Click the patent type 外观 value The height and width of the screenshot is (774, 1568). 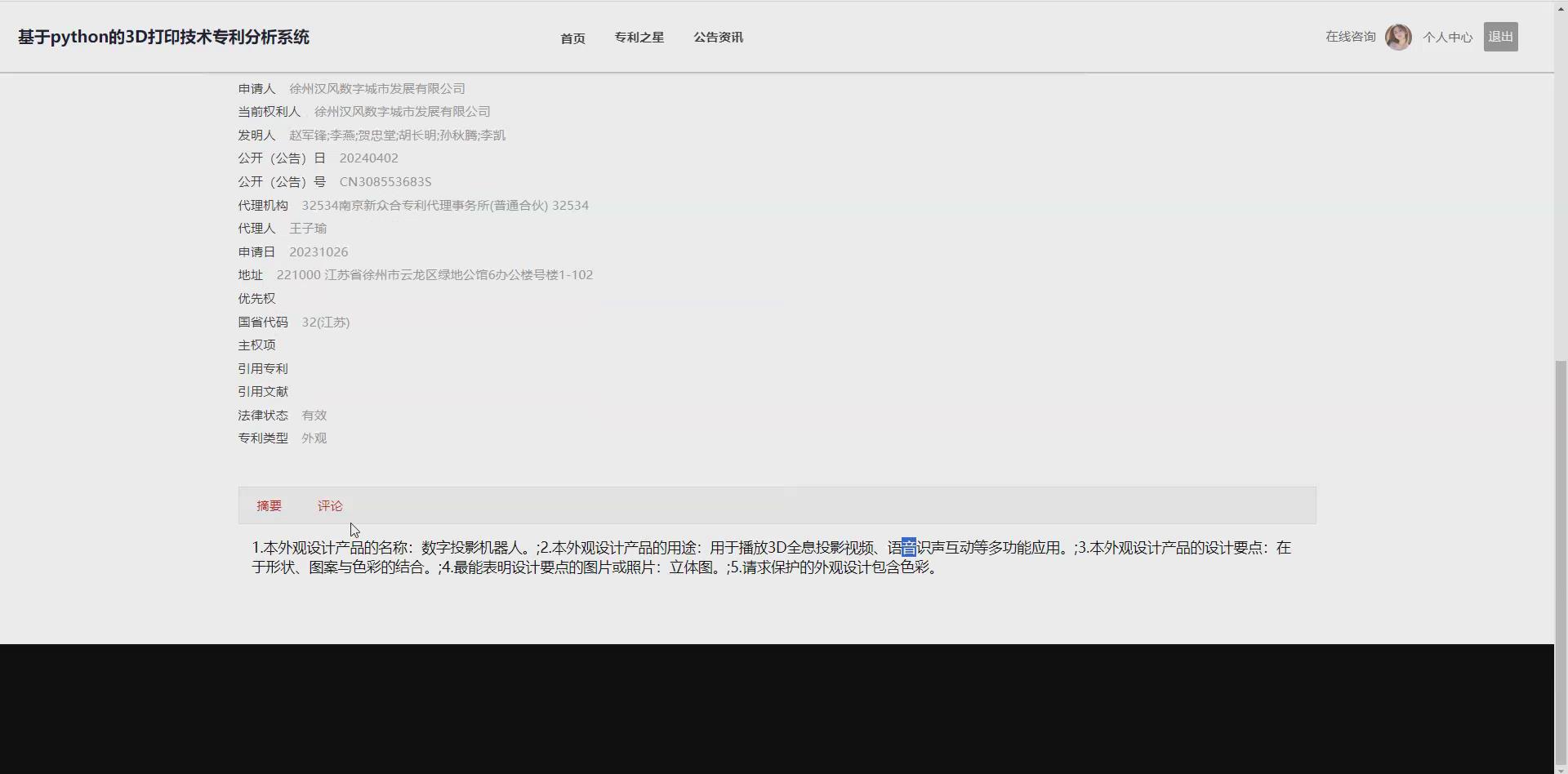313,438
